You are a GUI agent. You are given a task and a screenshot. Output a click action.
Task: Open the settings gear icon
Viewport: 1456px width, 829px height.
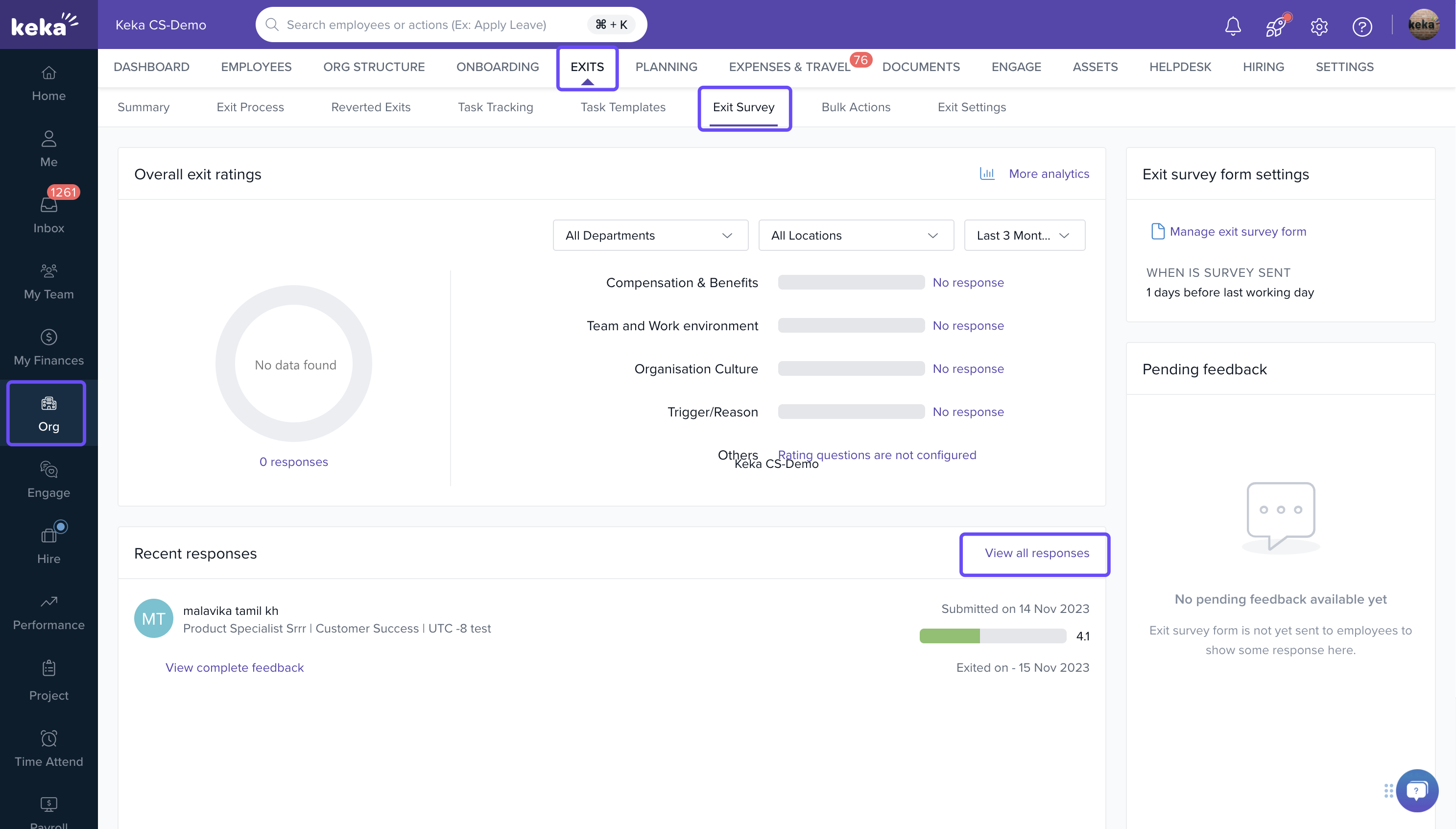coord(1319,26)
